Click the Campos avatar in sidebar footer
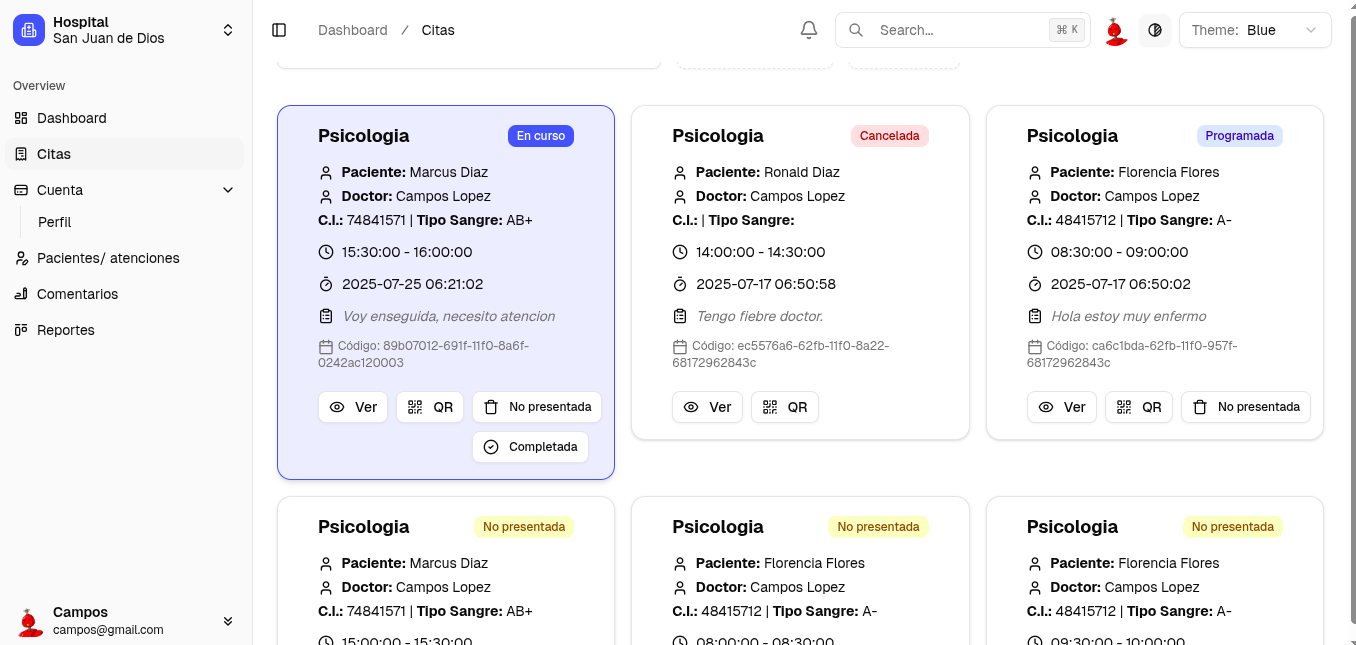This screenshot has height=645, width=1356. pos(31,621)
